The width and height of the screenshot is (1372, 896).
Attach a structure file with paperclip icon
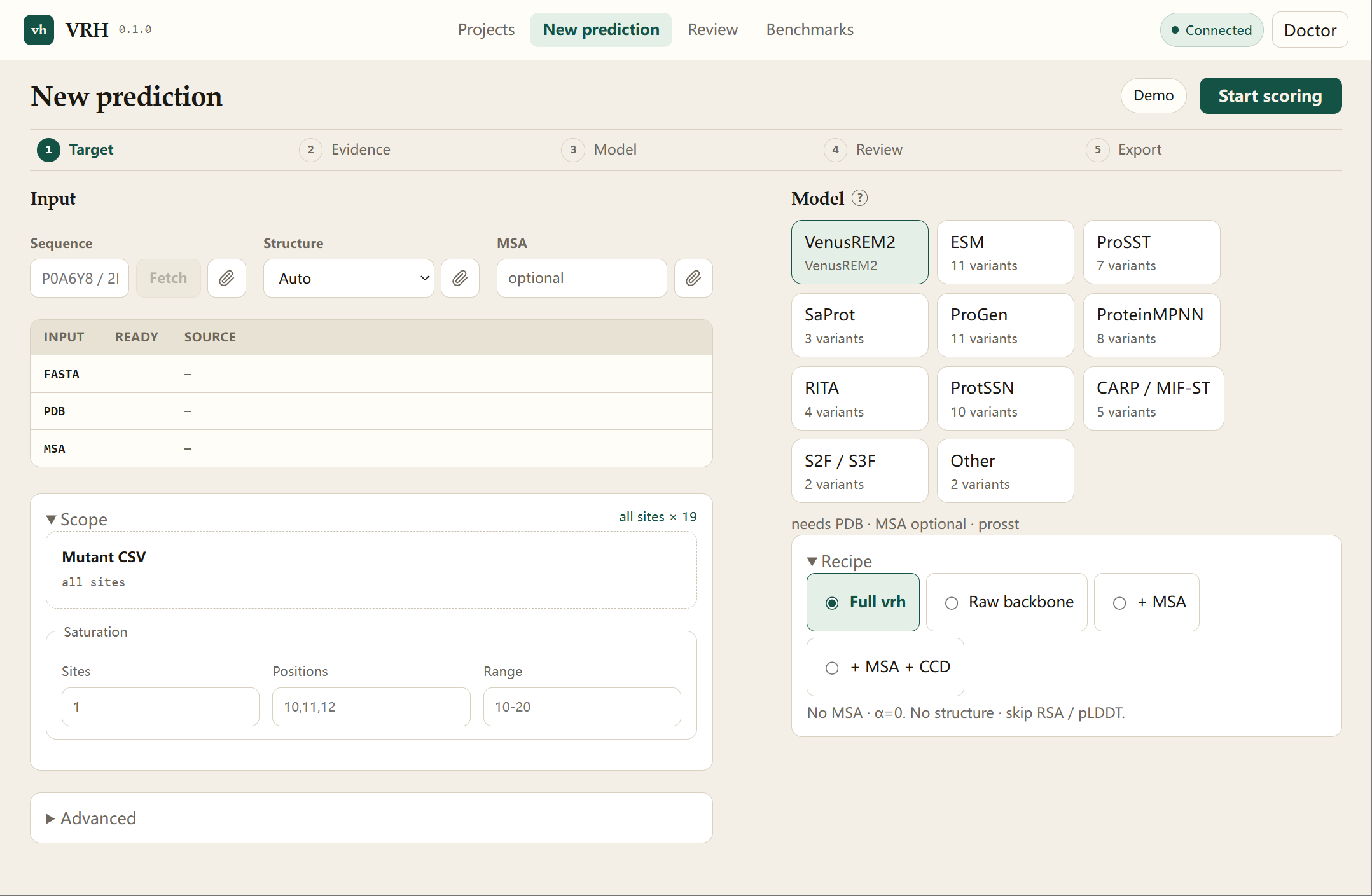[x=460, y=278]
